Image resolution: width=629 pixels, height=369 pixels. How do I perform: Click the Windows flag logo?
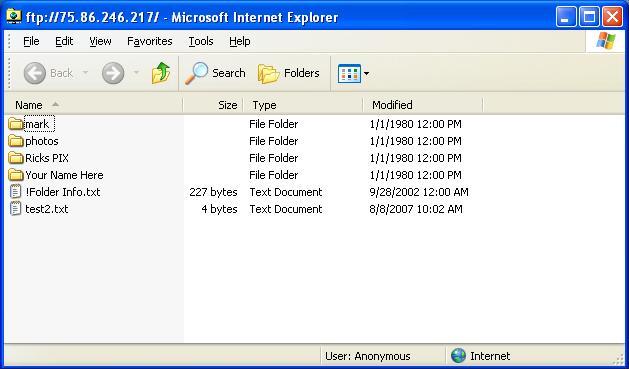tap(605, 41)
